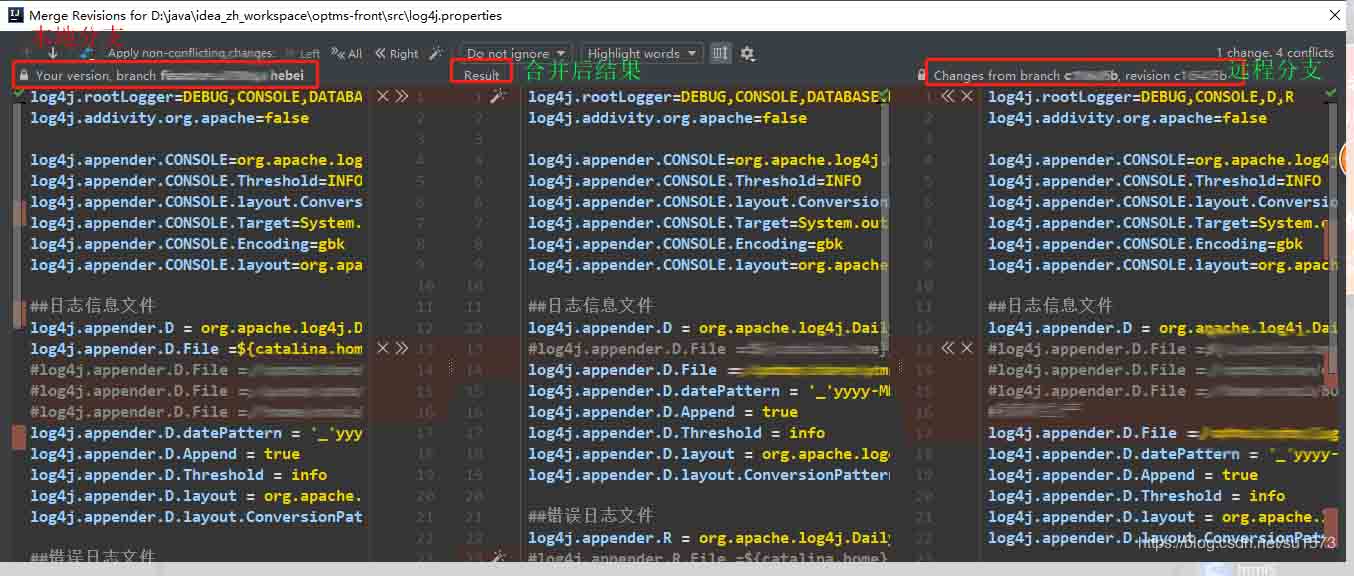The width and height of the screenshot is (1354, 576).
Task: Ignore right change on appender.D.File line
Action: (967, 348)
